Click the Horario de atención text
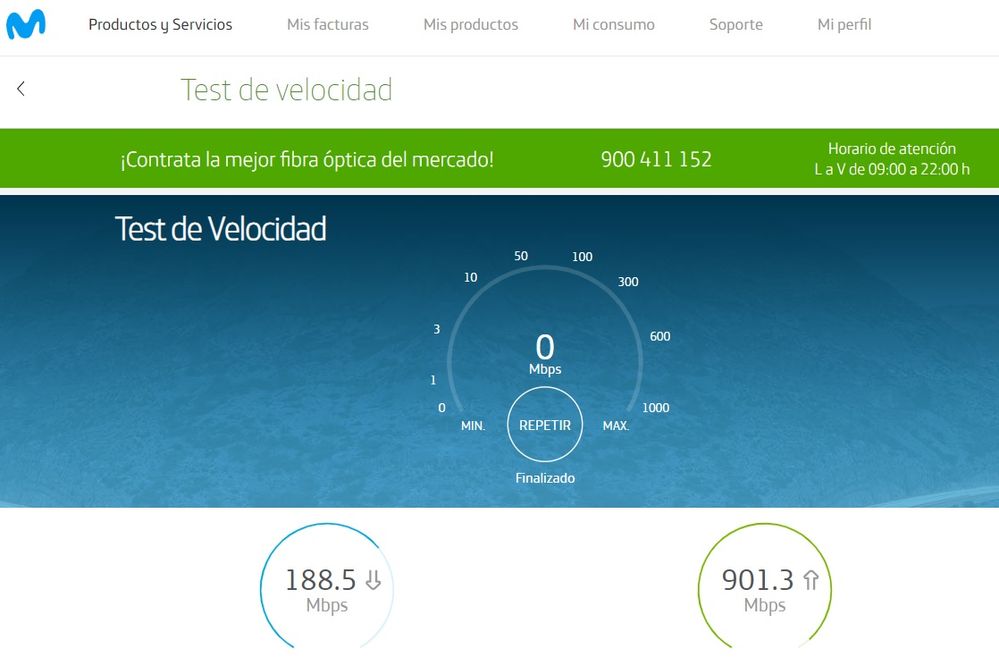The image size is (999, 667). 892,148
